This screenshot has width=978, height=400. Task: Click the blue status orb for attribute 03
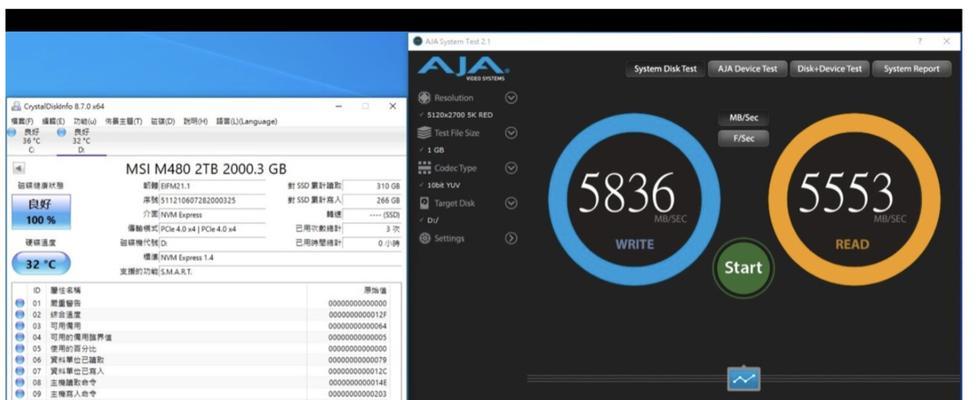pyautogui.click(x=20, y=326)
